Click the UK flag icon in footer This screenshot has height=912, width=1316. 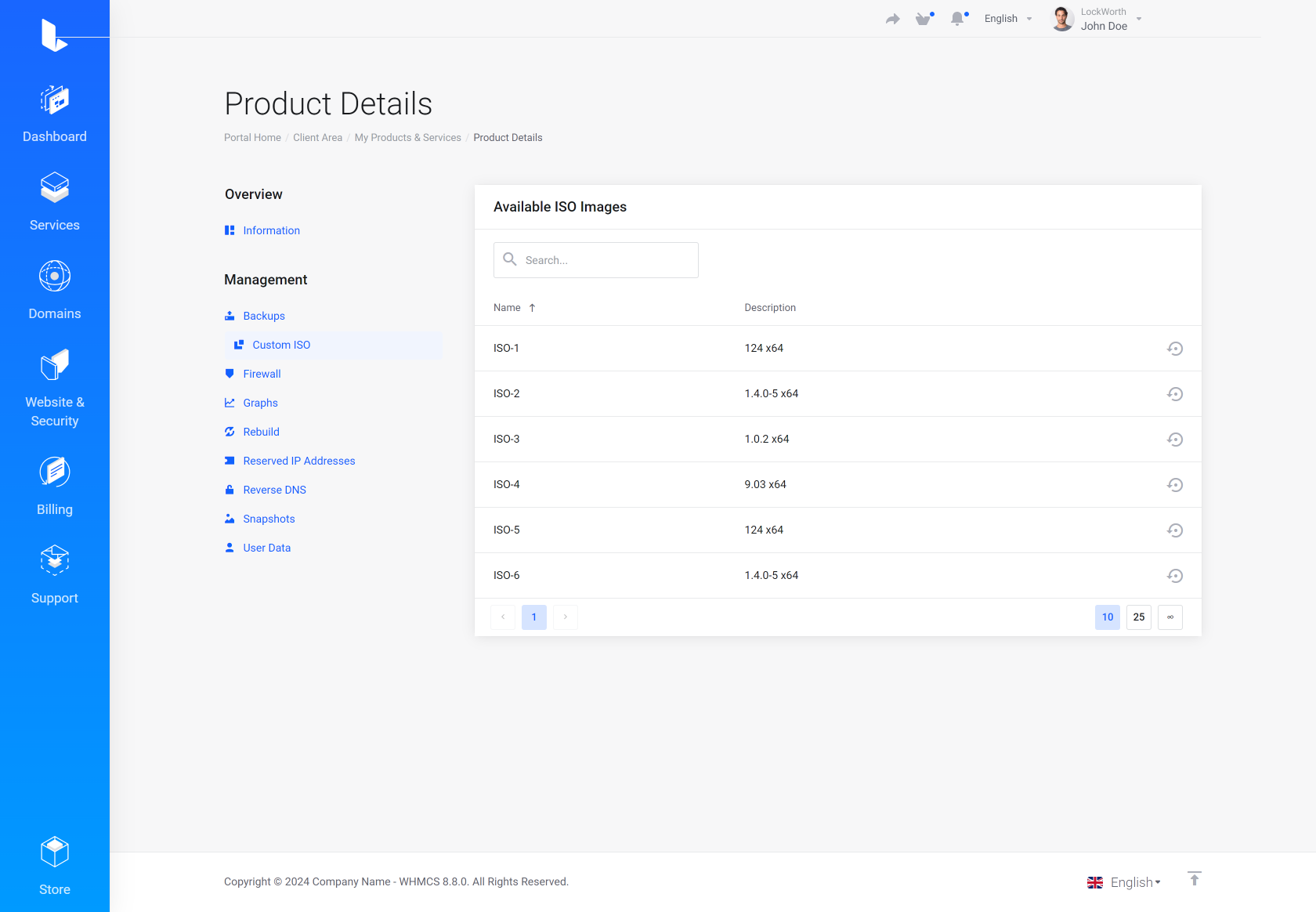(1095, 882)
